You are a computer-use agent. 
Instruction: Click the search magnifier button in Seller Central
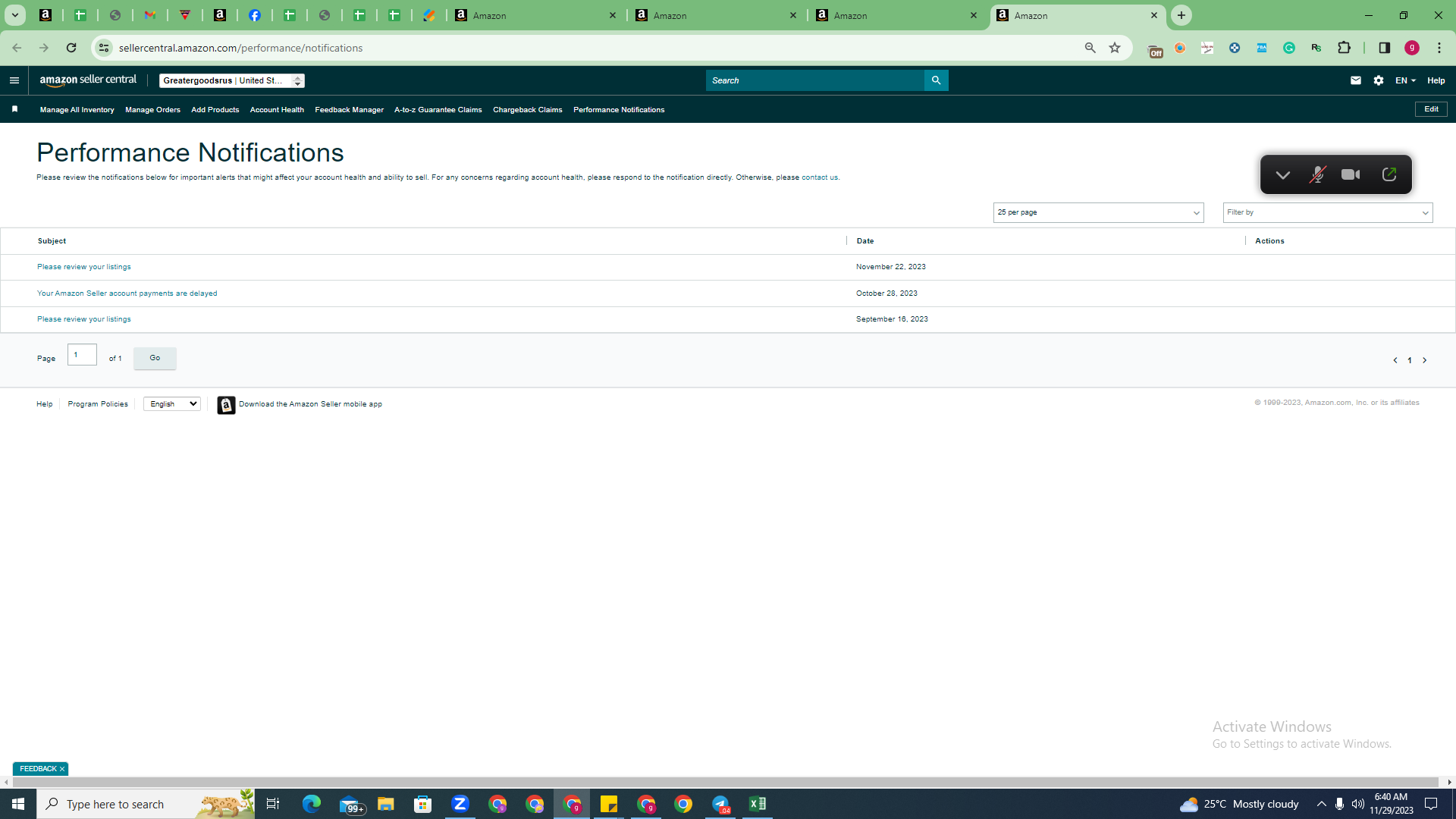tap(936, 80)
